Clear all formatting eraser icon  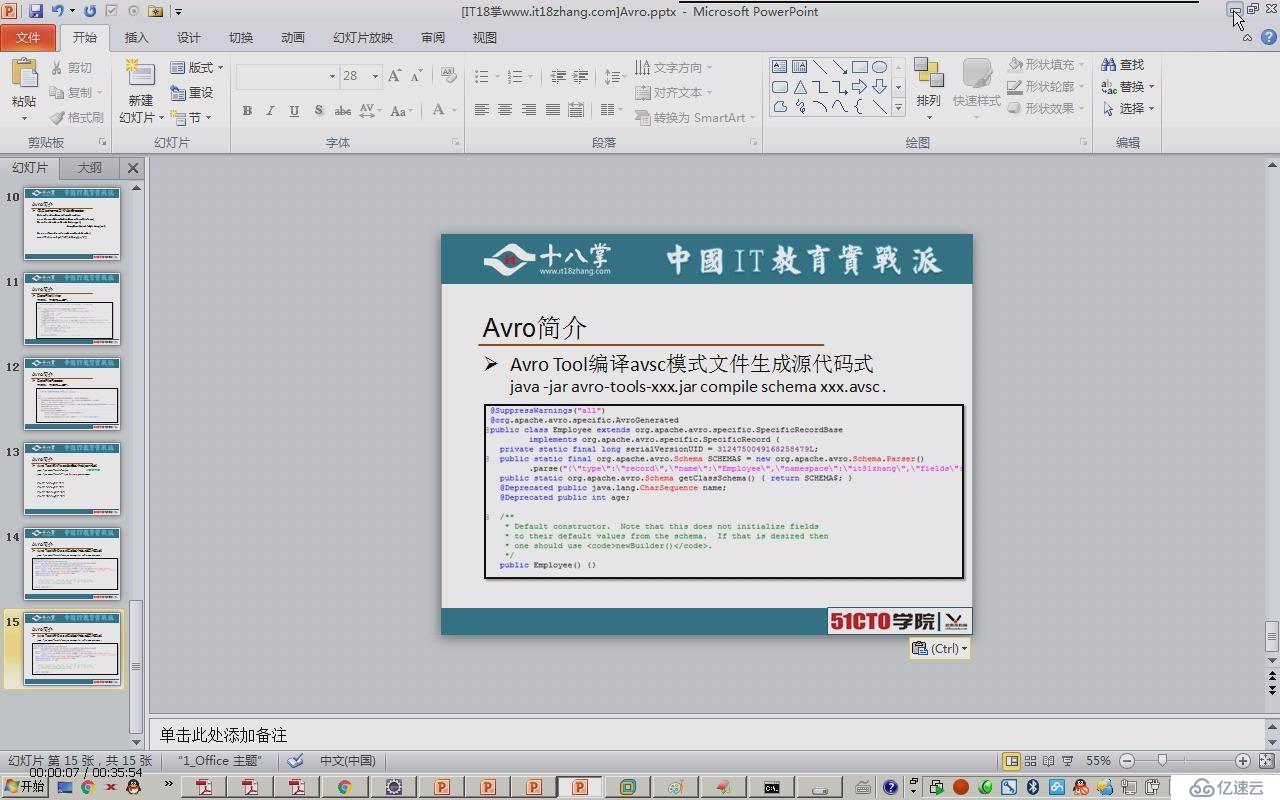448,76
